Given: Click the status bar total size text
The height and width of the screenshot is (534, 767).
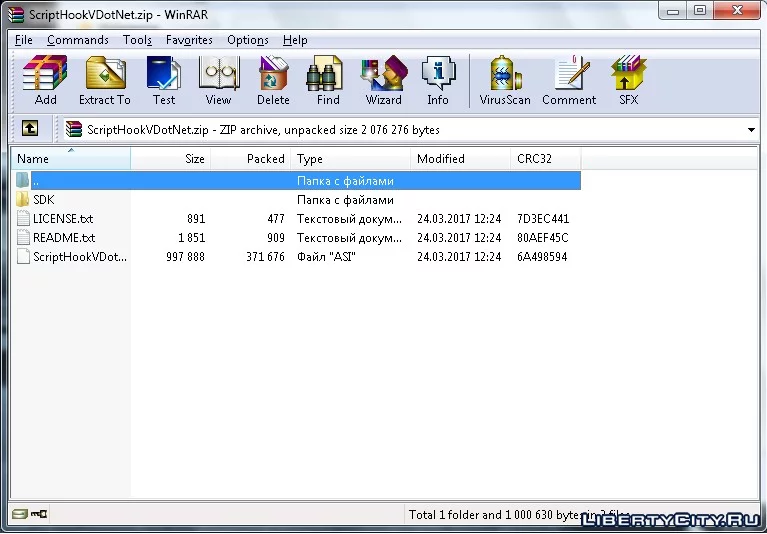Looking at the screenshot, I should (519, 514).
